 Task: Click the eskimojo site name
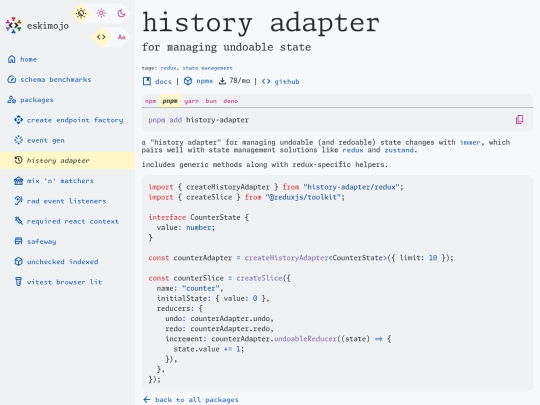(48, 26)
